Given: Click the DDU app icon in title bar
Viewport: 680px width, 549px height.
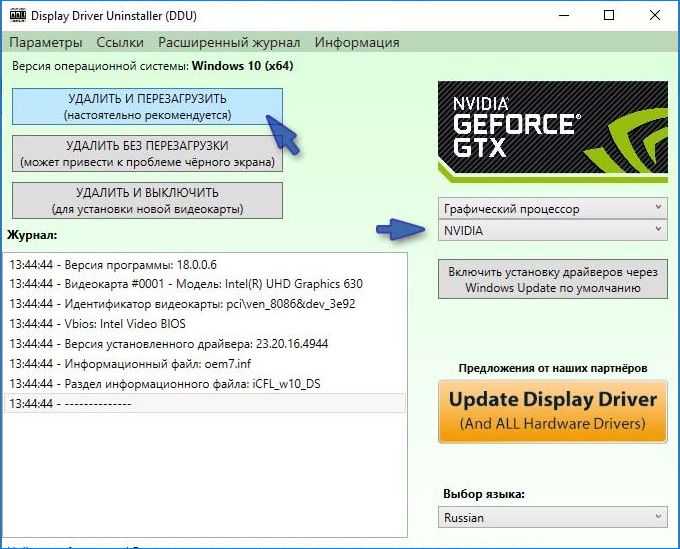Looking at the screenshot, I should point(18,15).
